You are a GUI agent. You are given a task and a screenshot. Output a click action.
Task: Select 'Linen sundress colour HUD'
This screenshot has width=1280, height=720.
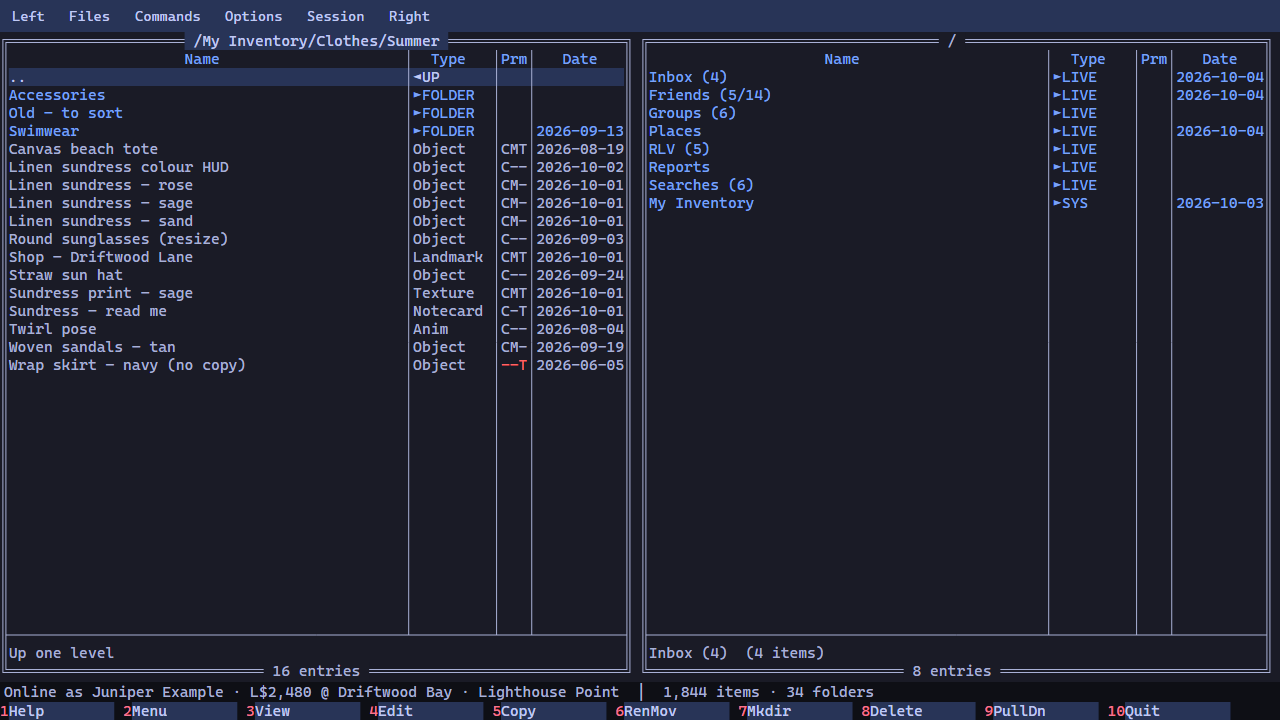pyautogui.click(x=316, y=167)
